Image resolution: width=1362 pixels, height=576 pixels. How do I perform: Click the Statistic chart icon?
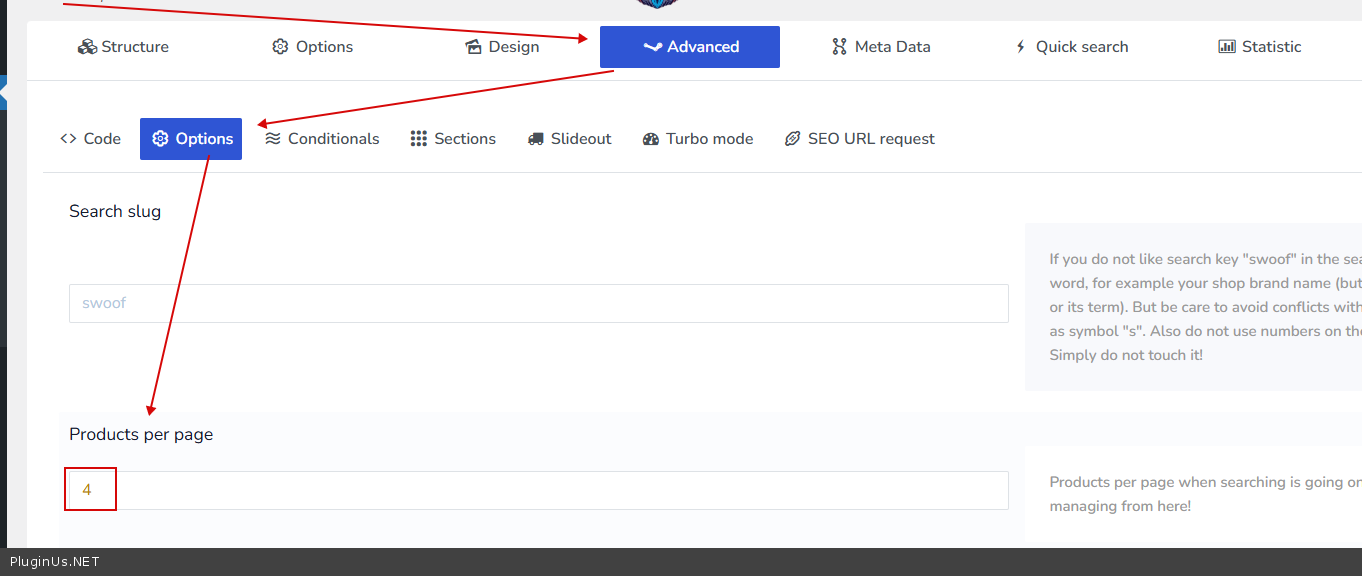pos(1227,47)
